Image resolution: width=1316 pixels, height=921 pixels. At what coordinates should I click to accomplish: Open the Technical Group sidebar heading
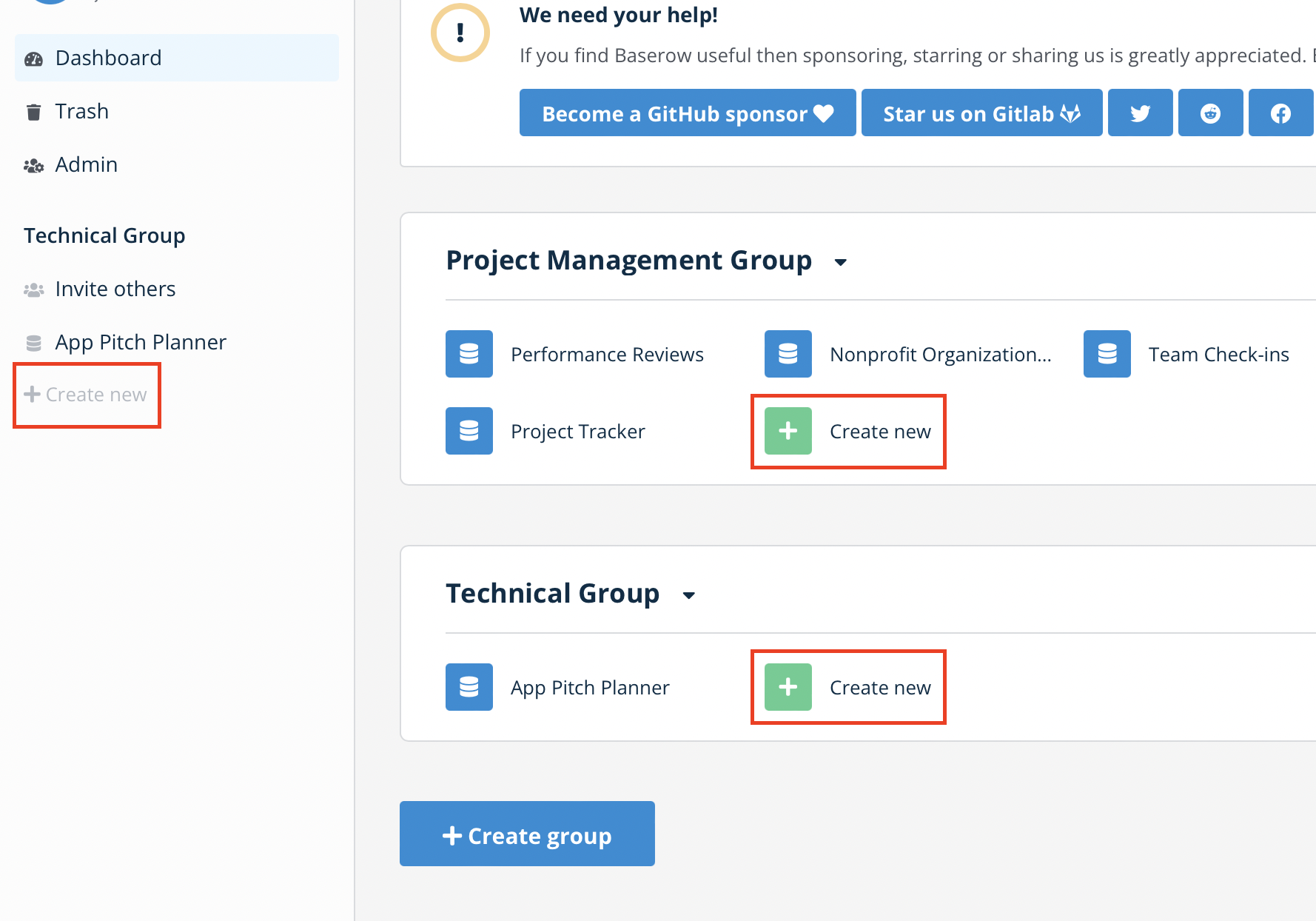(x=104, y=235)
